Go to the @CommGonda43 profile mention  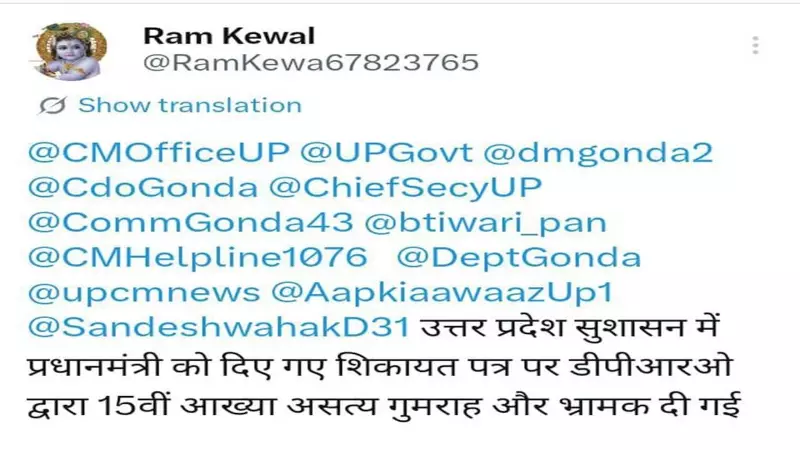(190, 222)
